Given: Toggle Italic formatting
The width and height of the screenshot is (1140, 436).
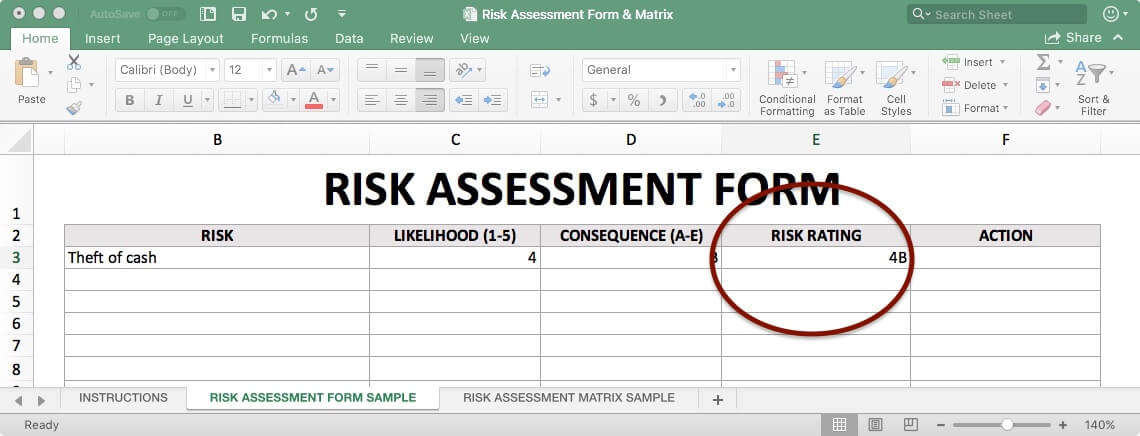Looking at the screenshot, I should (x=158, y=100).
